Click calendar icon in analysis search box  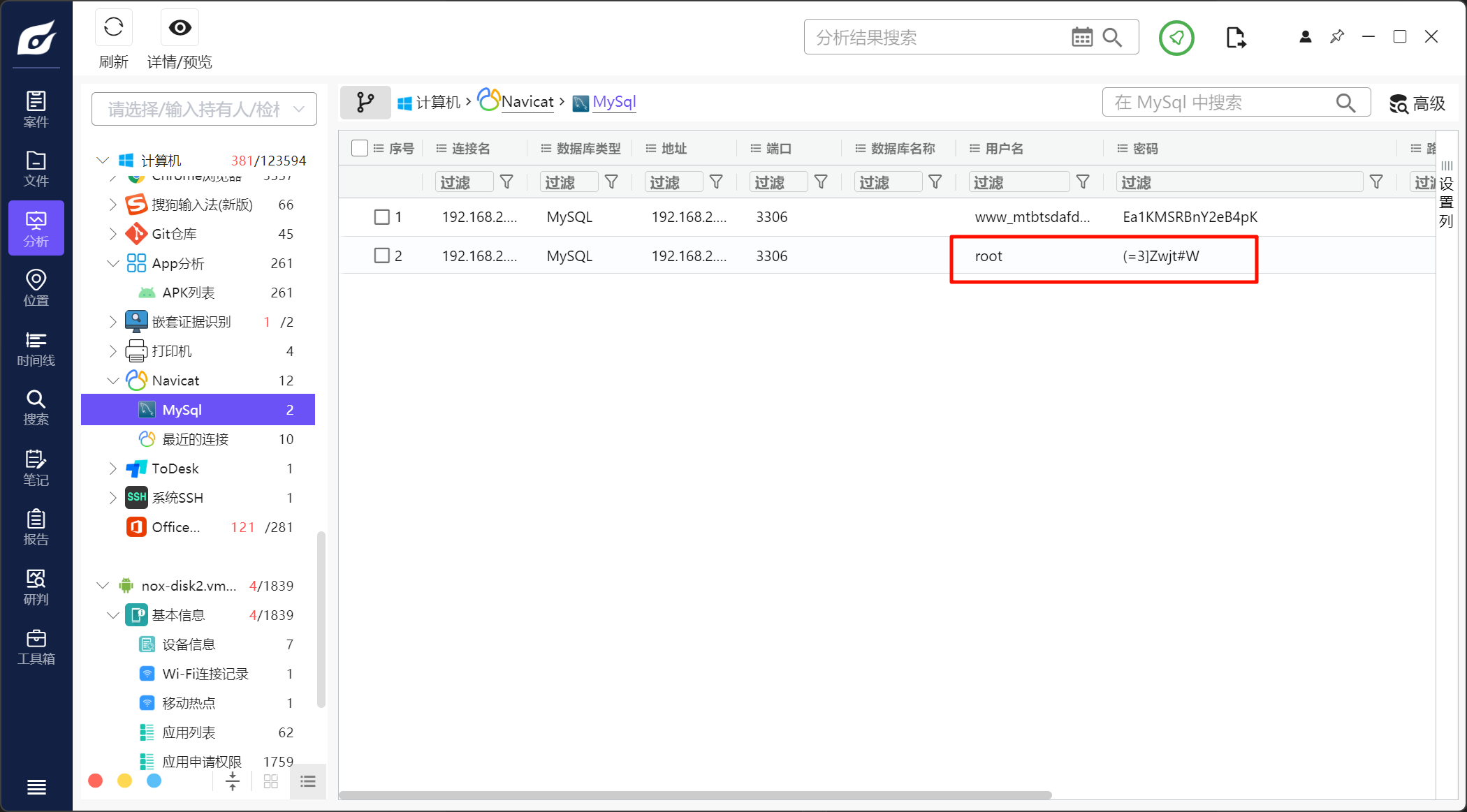point(1081,38)
